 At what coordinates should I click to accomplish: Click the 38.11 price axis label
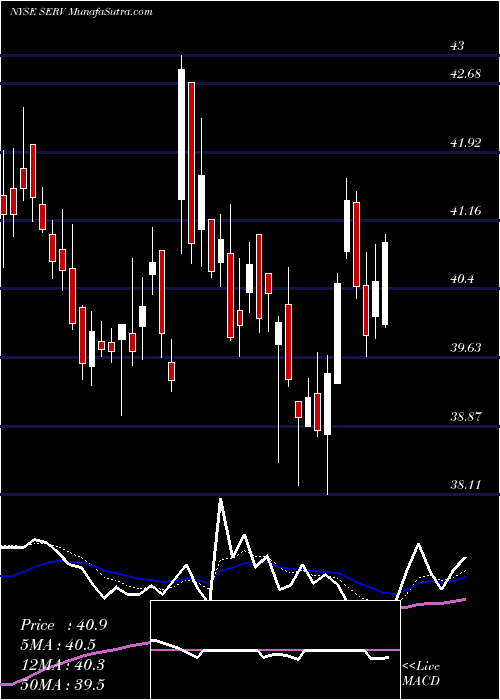pyautogui.click(x=466, y=485)
